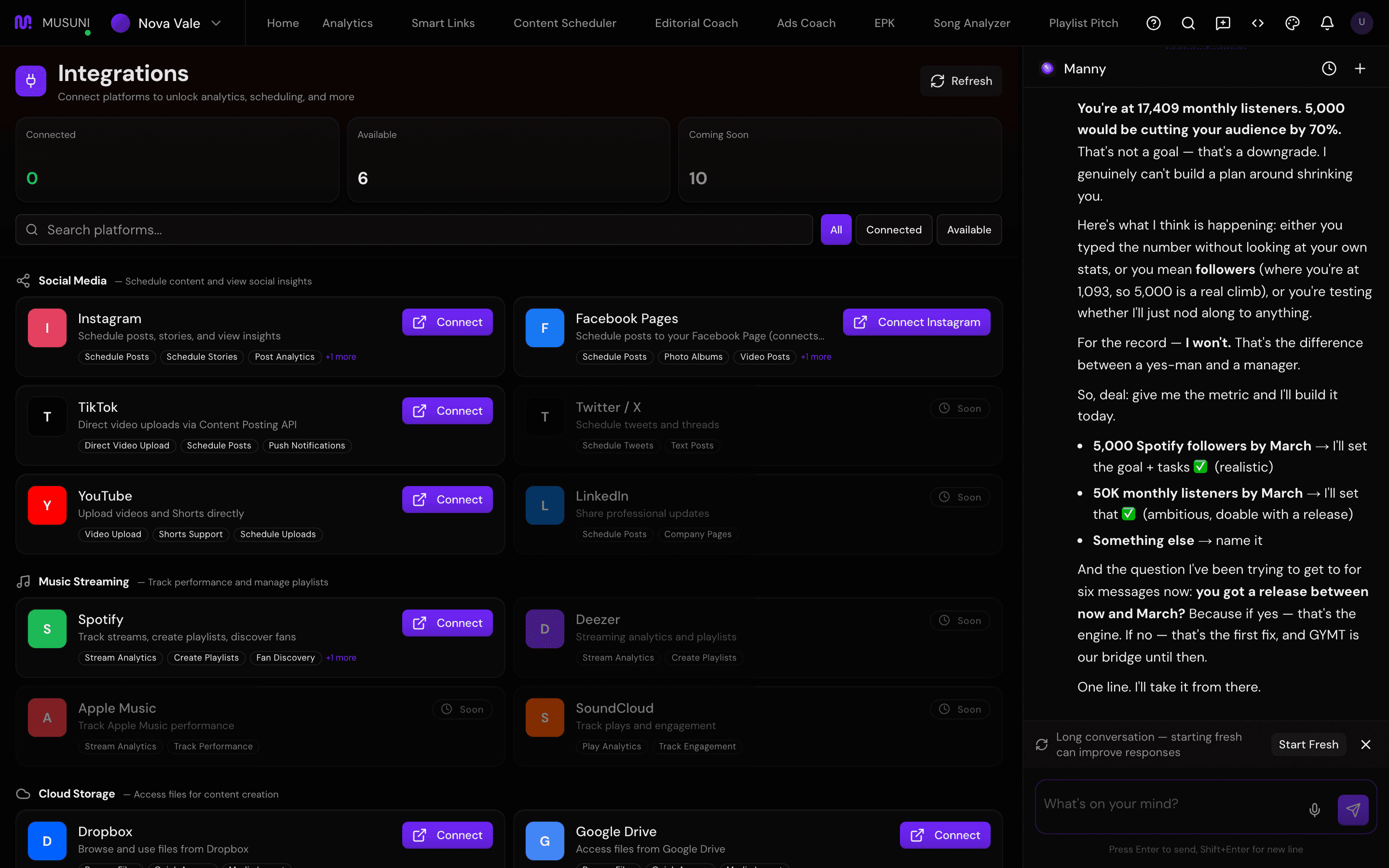Image resolution: width=1389 pixels, height=868 pixels.
Task: Expand Spotify's +1 more features
Action: (341, 658)
